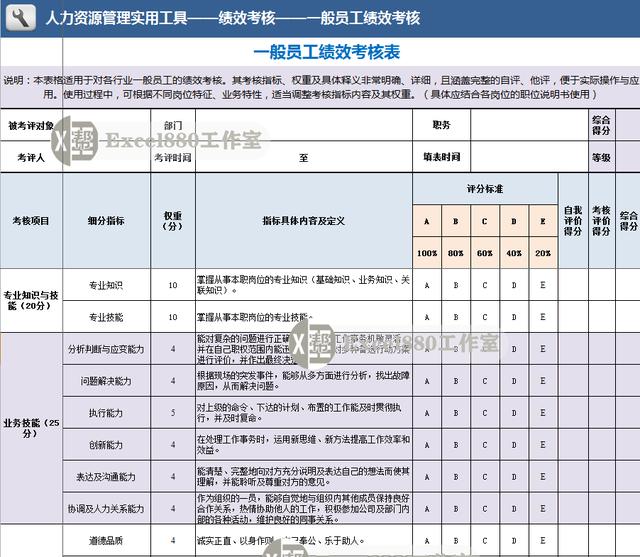Click the 100% score cell
The image size is (640, 557).
click(427, 253)
